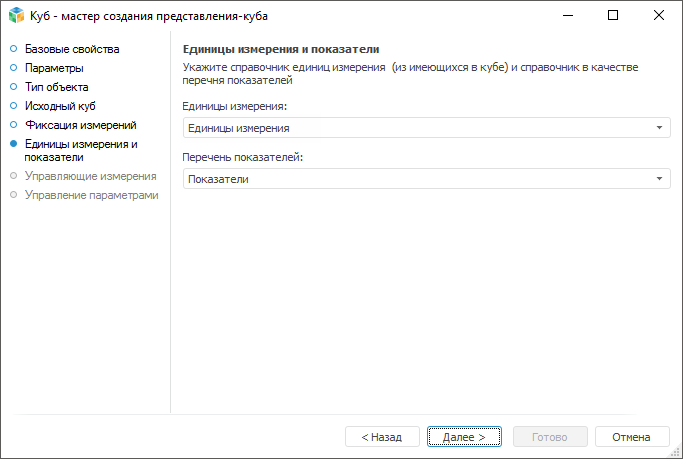Screen dimensions: 683x459
Task: Click the Управляющие измерения step
Action: [90, 176]
